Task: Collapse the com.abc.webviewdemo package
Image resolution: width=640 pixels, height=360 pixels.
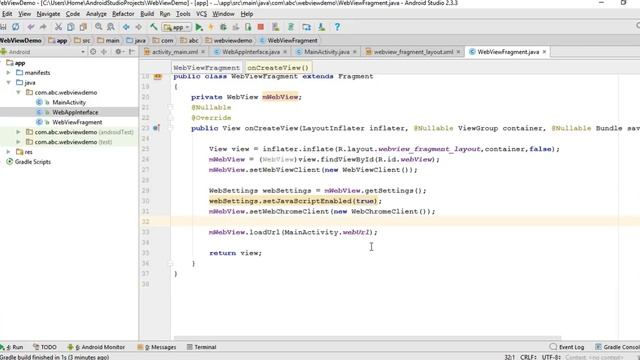Action: click(18, 93)
